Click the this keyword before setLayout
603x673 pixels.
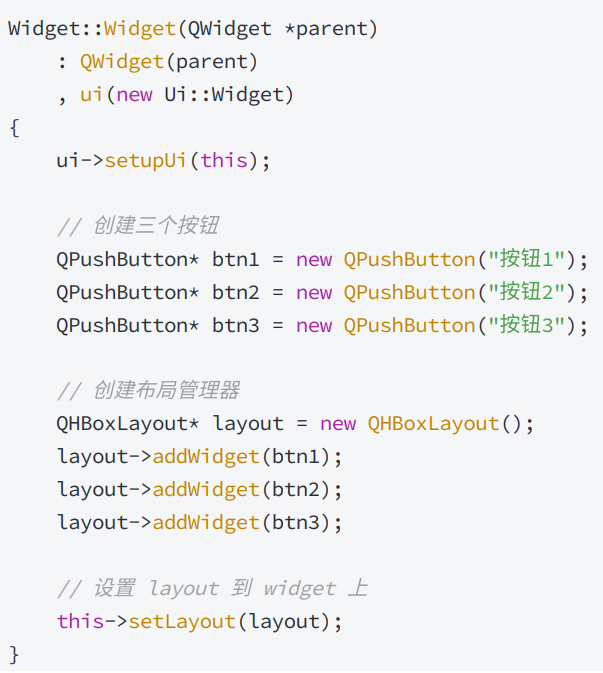(80, 621)
